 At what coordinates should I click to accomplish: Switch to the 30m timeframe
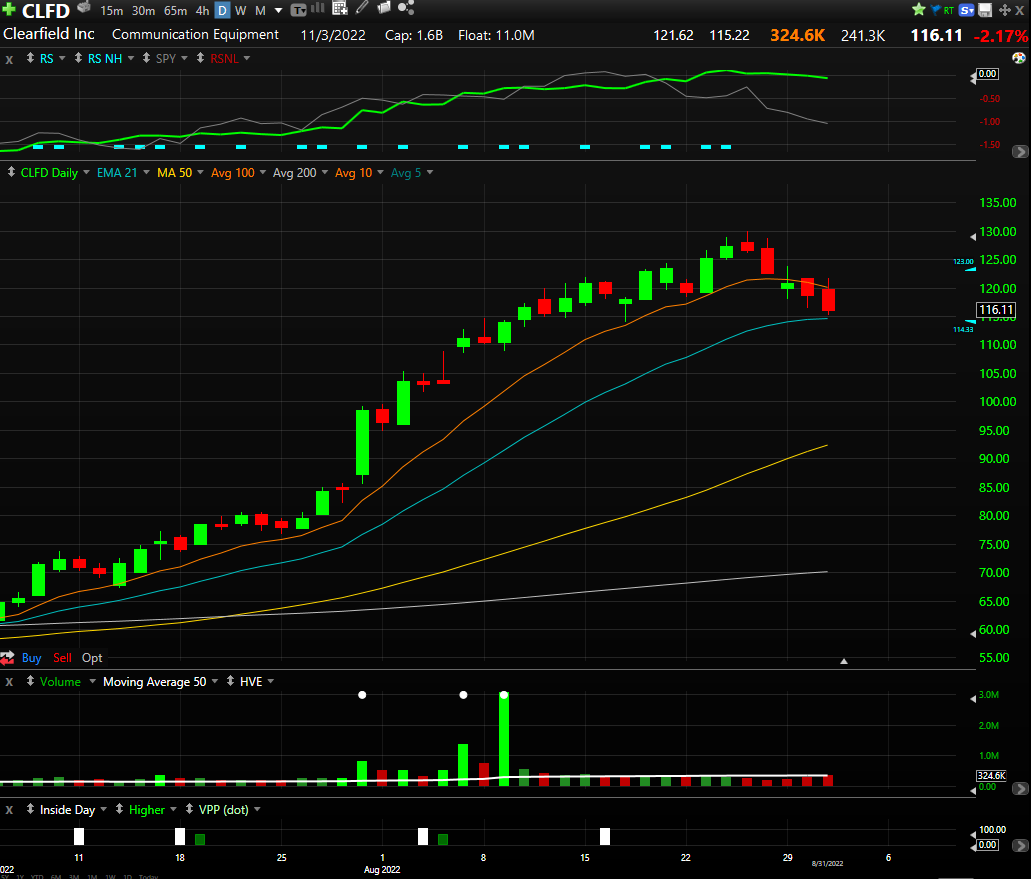(x=143, y=11)
